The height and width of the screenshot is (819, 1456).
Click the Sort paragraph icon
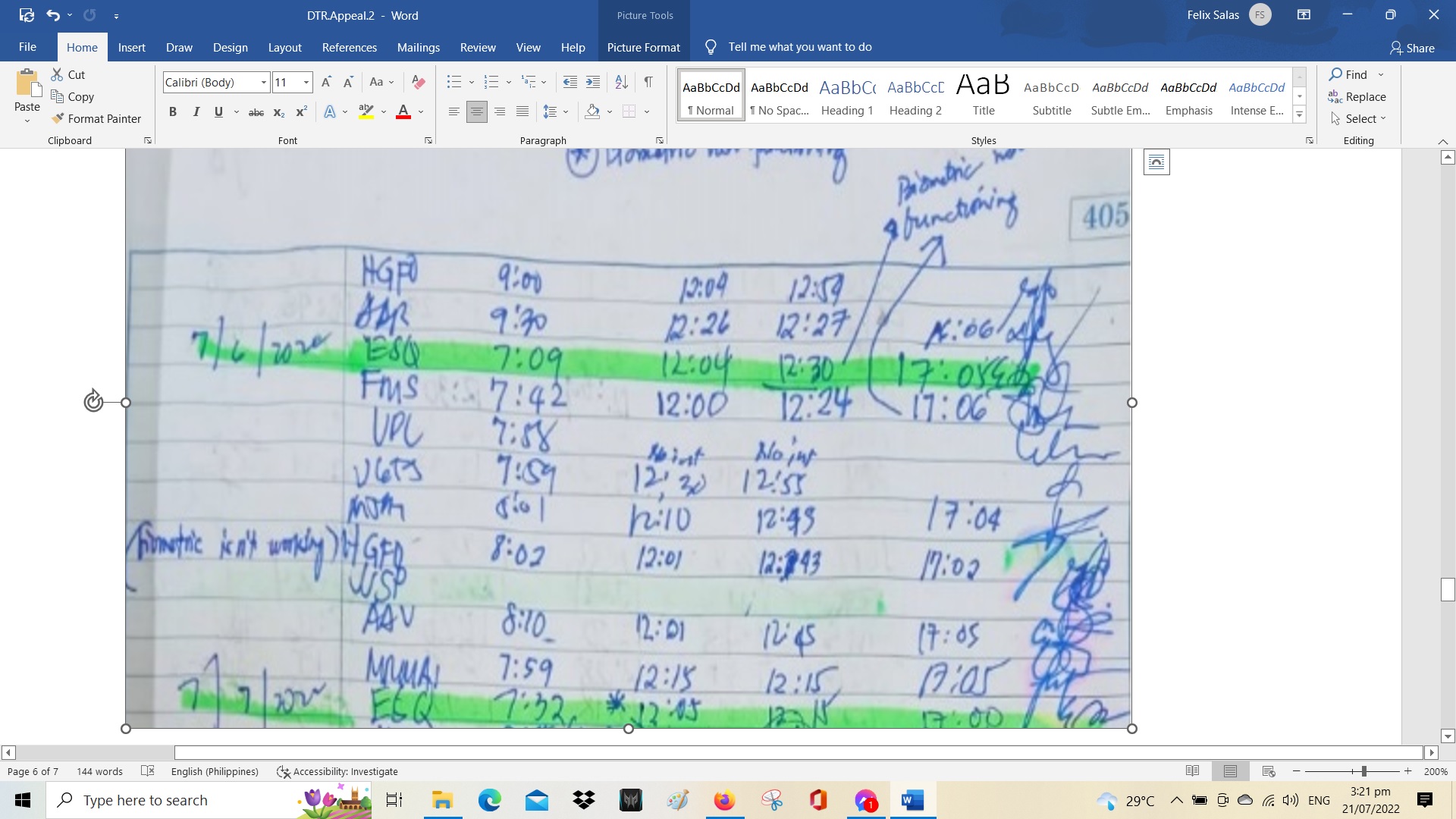[621, 82]
